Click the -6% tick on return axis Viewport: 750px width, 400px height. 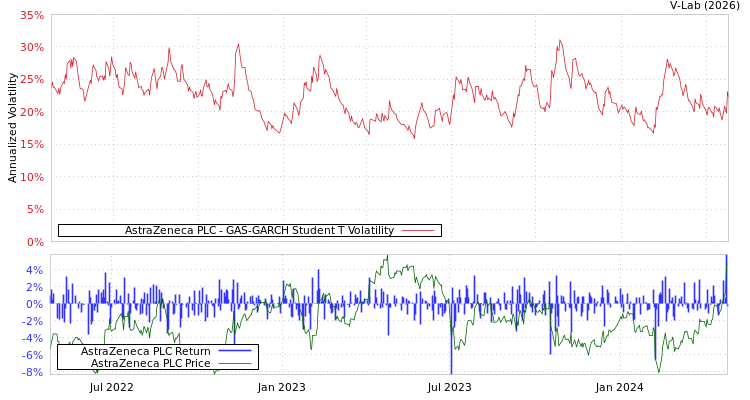click(32, 355)
